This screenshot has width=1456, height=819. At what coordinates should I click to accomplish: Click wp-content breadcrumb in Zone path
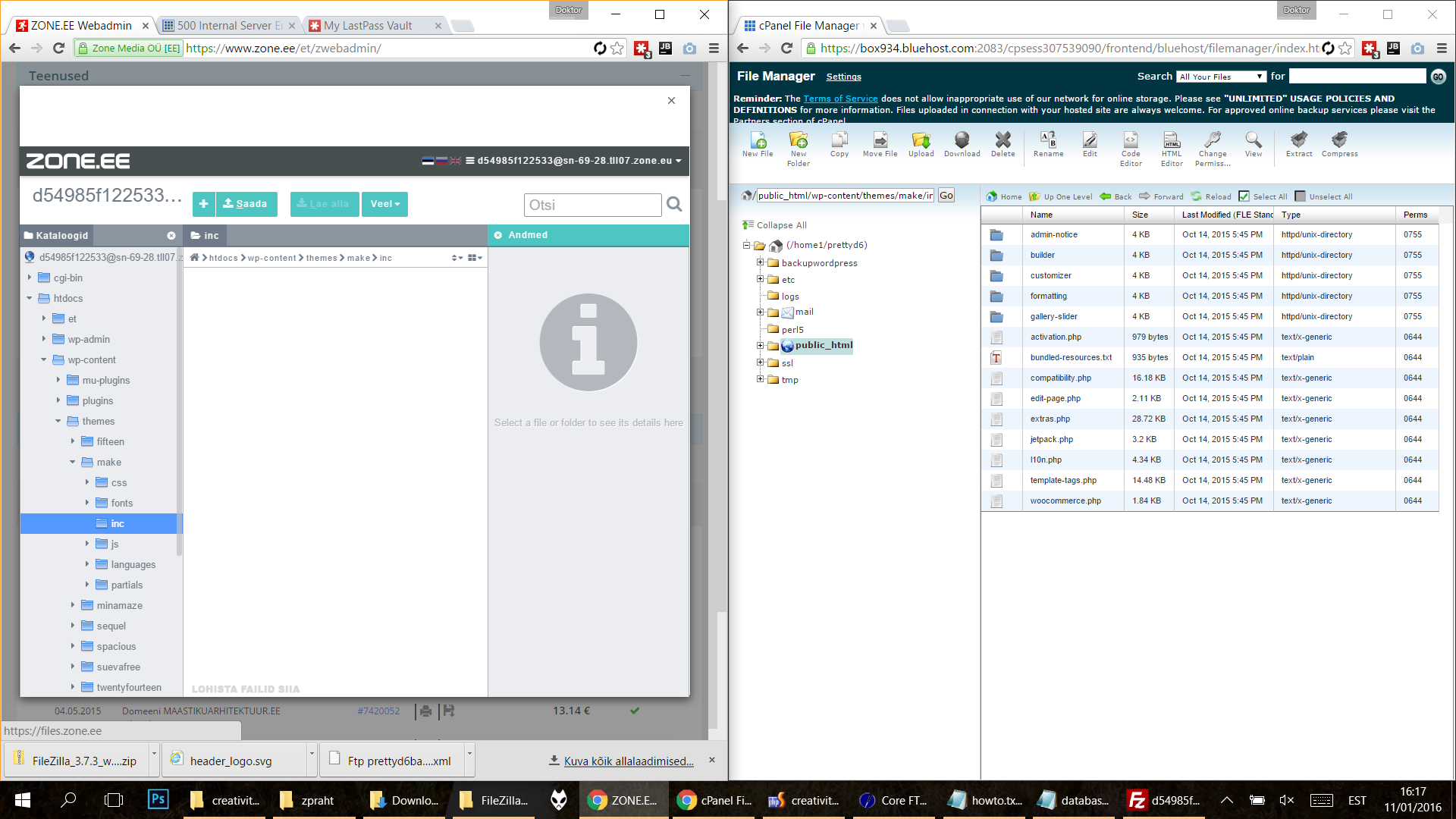[271, 258]
